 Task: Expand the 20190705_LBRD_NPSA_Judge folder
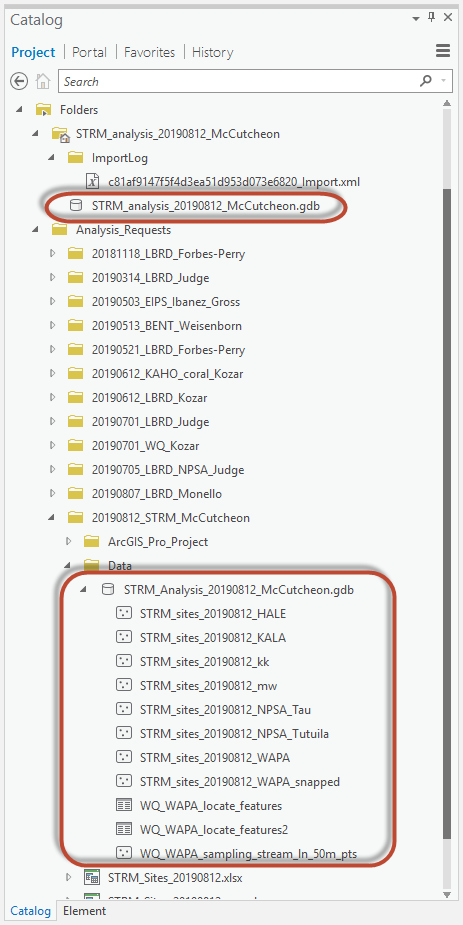coord(52,470)
